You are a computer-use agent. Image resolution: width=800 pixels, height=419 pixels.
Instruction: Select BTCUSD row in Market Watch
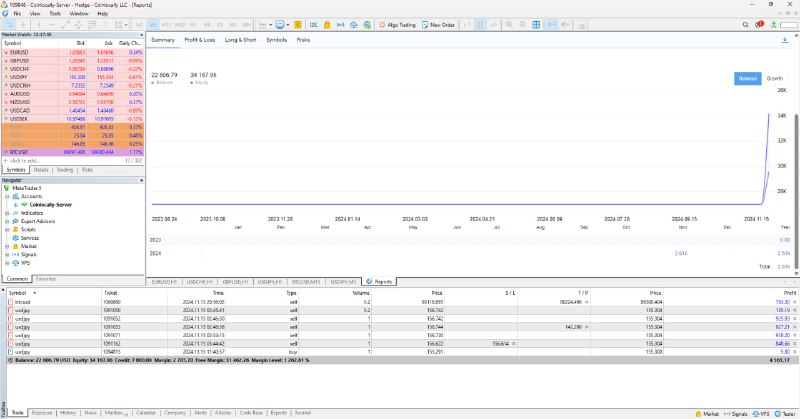(72, 152)
